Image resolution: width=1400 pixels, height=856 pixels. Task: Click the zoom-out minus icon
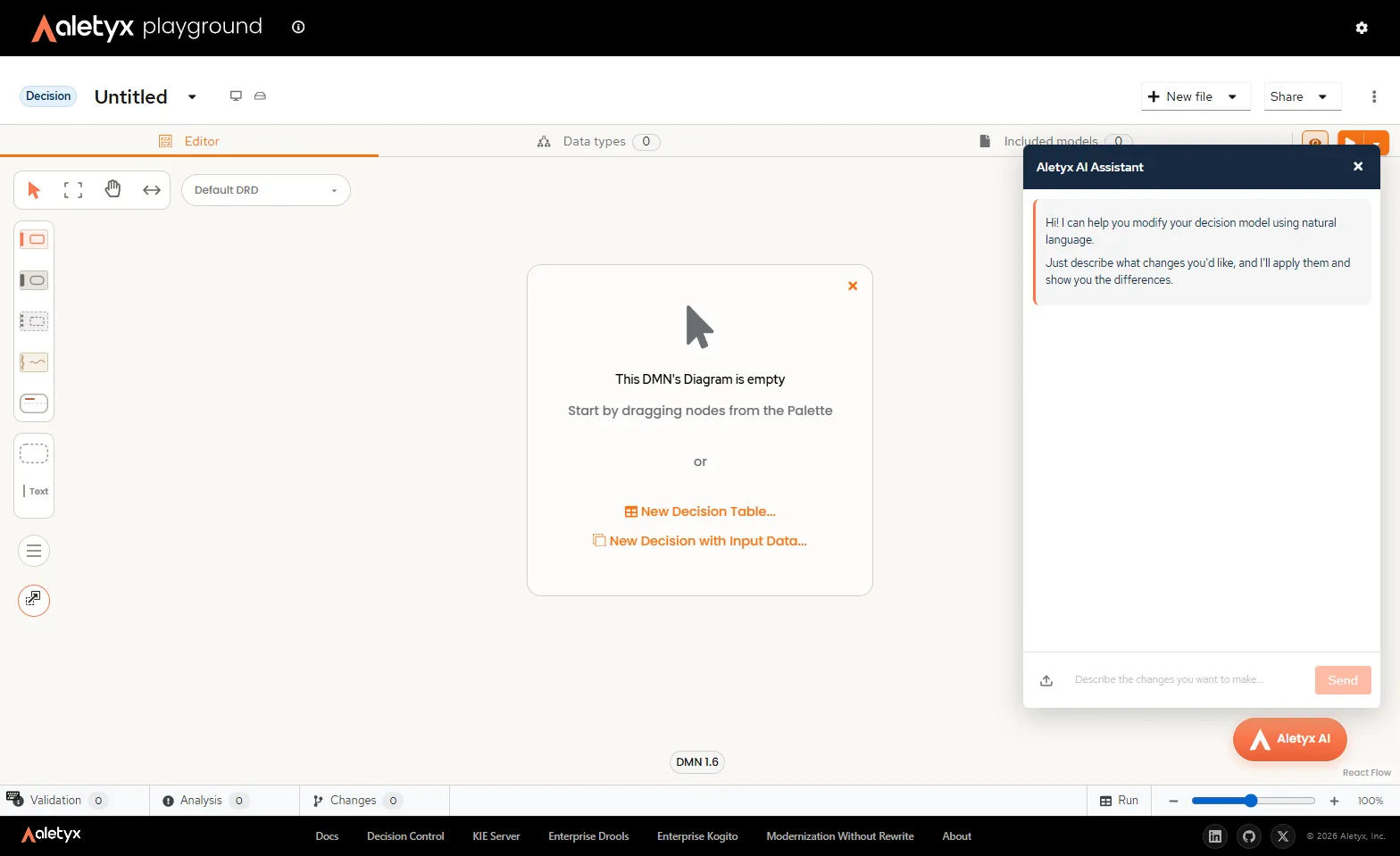(x=1173, y=801)
